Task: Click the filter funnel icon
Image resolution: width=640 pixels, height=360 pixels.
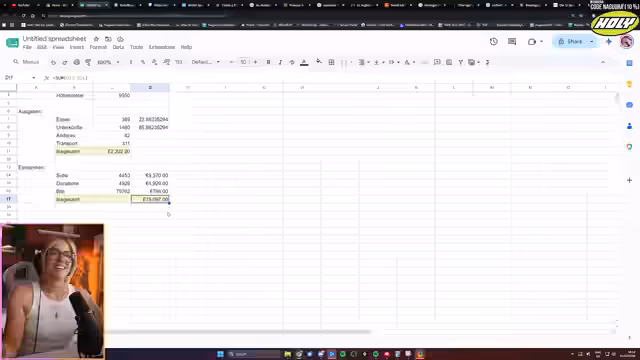Action: click(460, 62)
